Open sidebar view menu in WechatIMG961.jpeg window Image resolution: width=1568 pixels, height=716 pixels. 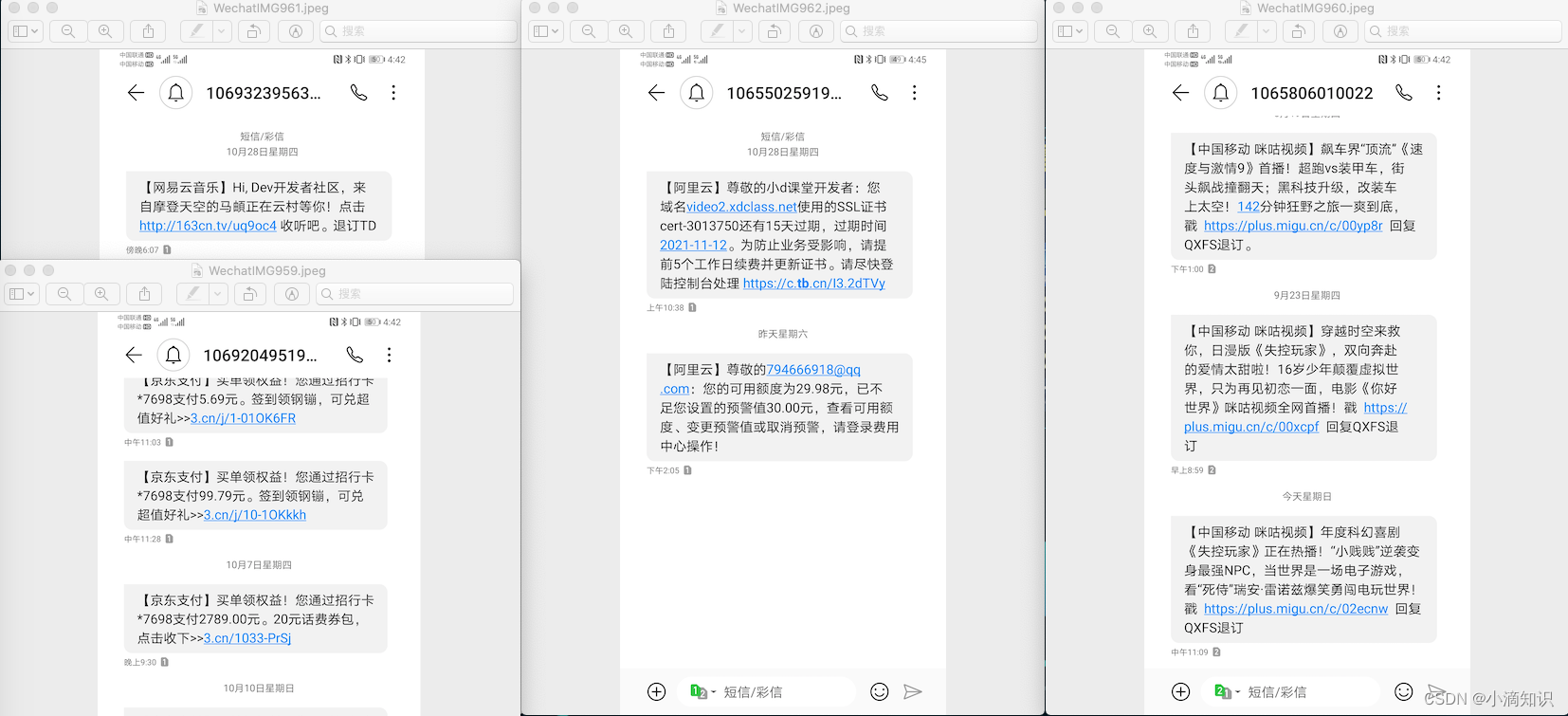tap(26, 31)
